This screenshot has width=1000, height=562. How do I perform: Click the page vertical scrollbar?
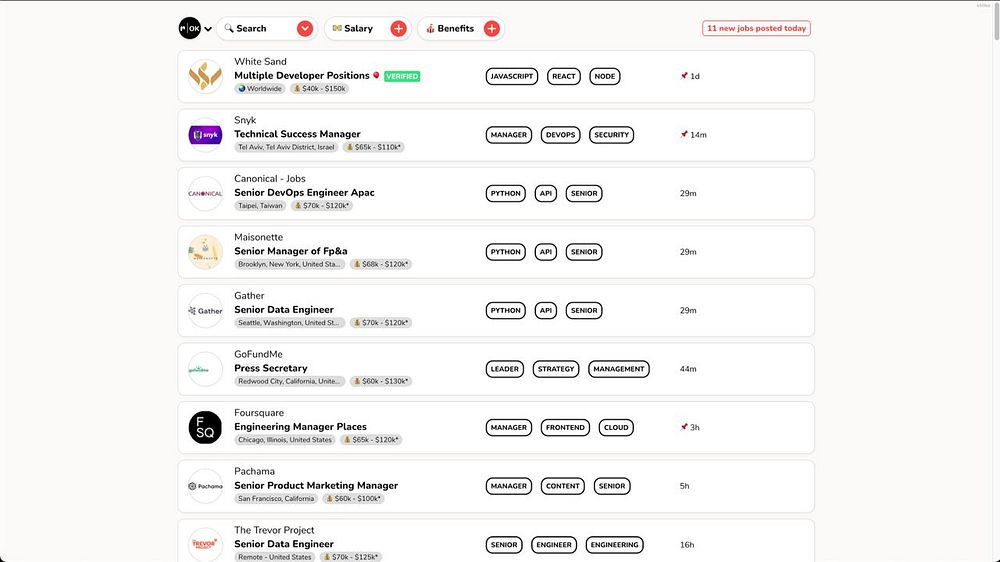[x=996, y=23]
